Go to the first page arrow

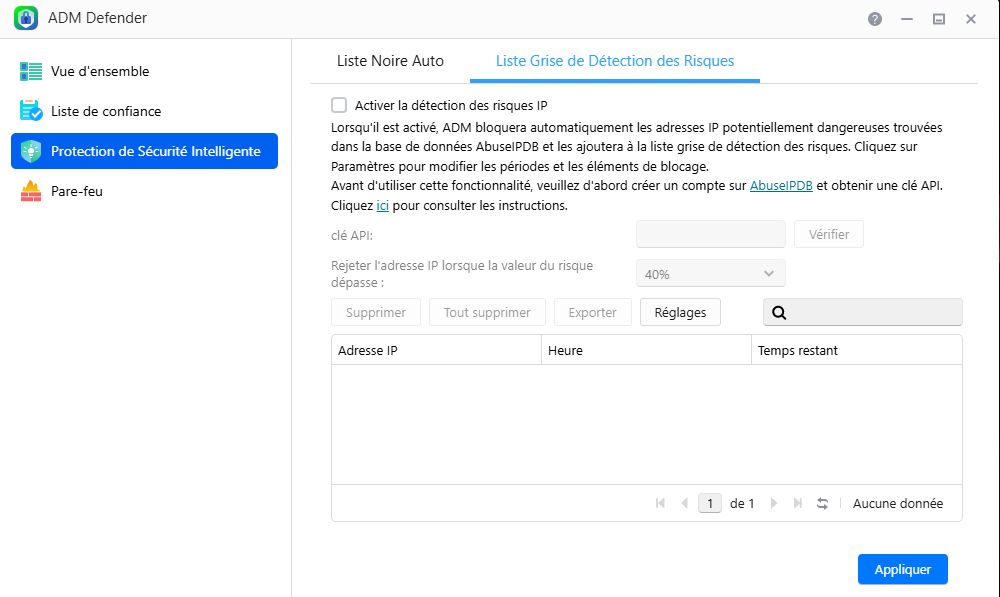pyautogui.click(x=660, y=504)
